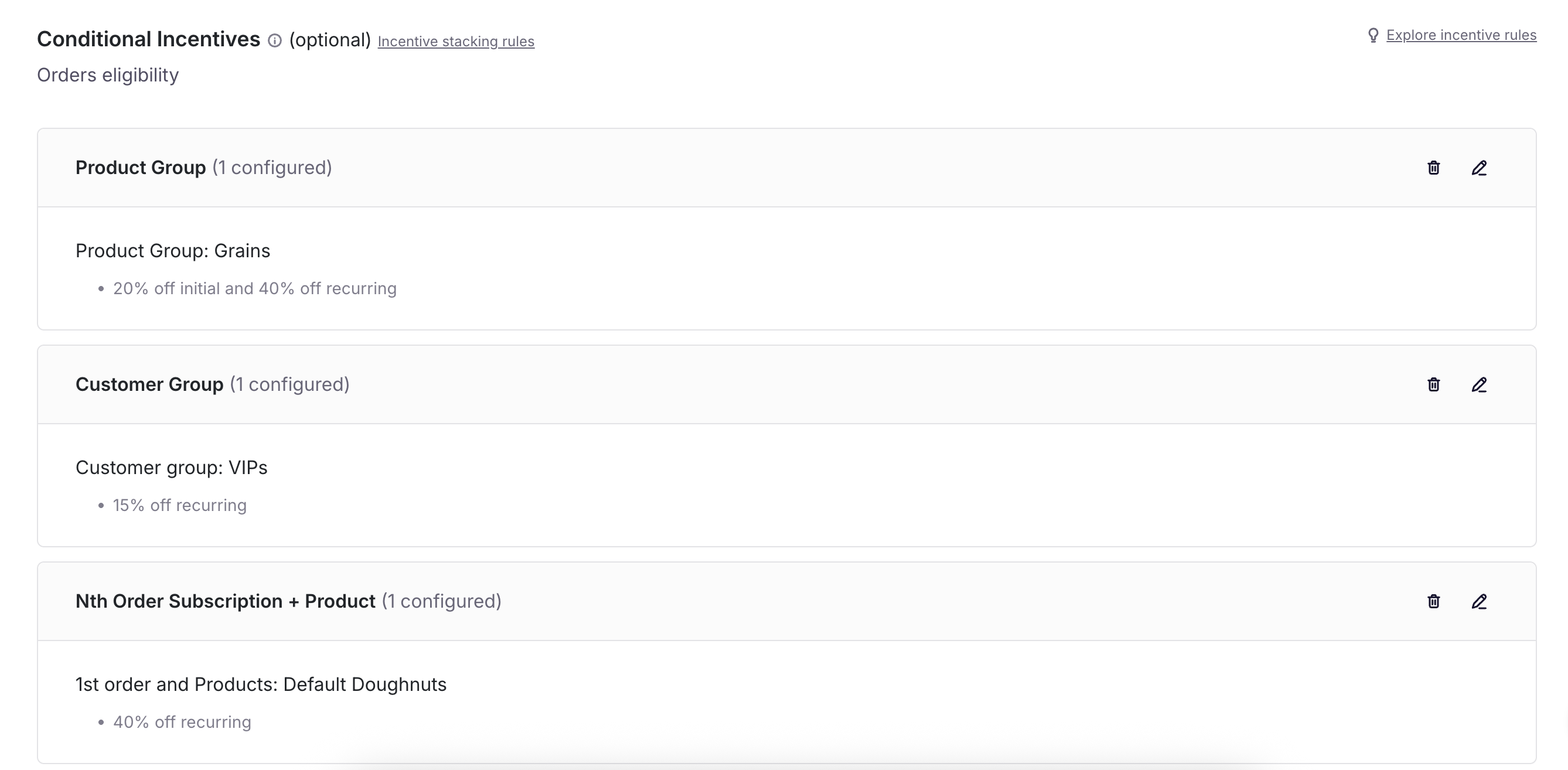The width and height of the screenshot is (1568, 770).
Task: Edit the Product Group incentive
Action: (1479, 168)
